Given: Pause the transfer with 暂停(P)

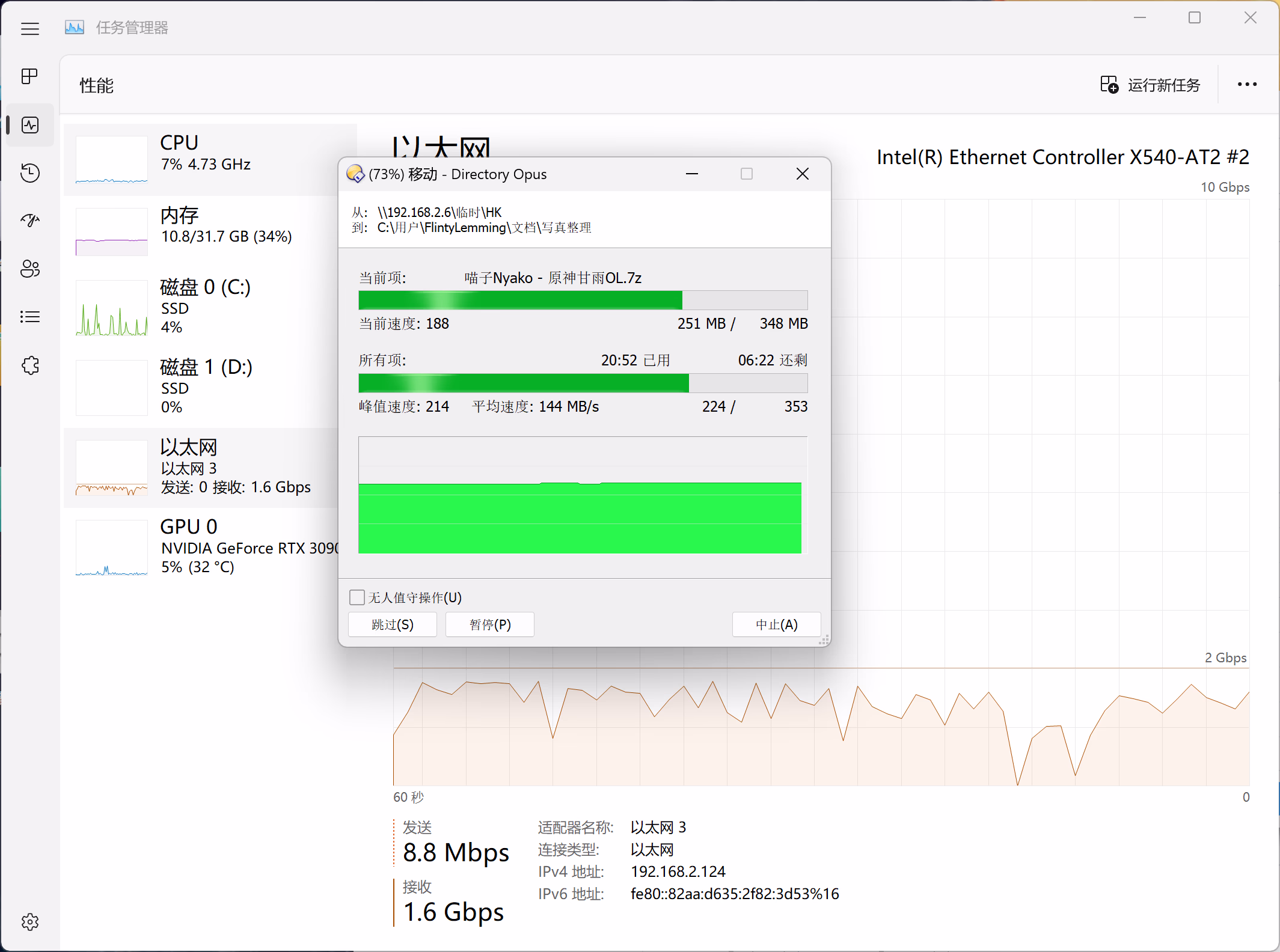Looking at the screenshot, I should pyautogui.click(x=490, y=624).
